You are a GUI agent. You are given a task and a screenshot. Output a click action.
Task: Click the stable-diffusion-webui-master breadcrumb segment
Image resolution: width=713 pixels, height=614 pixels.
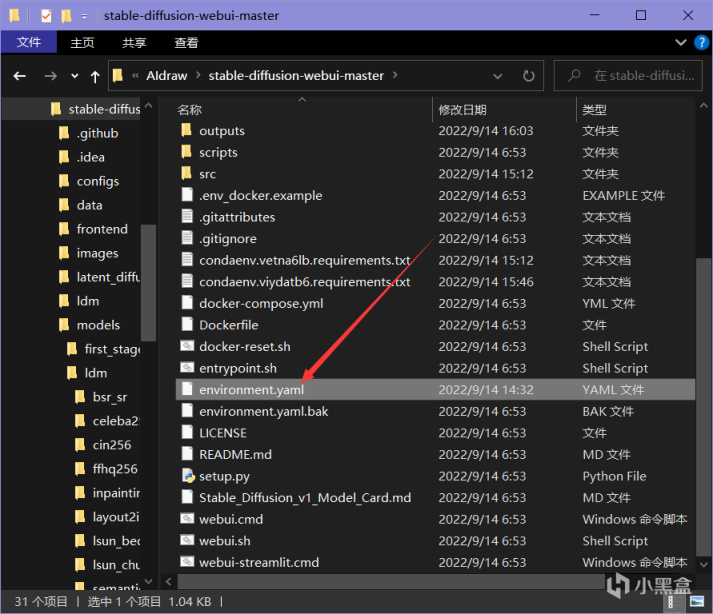click(296, 75)
